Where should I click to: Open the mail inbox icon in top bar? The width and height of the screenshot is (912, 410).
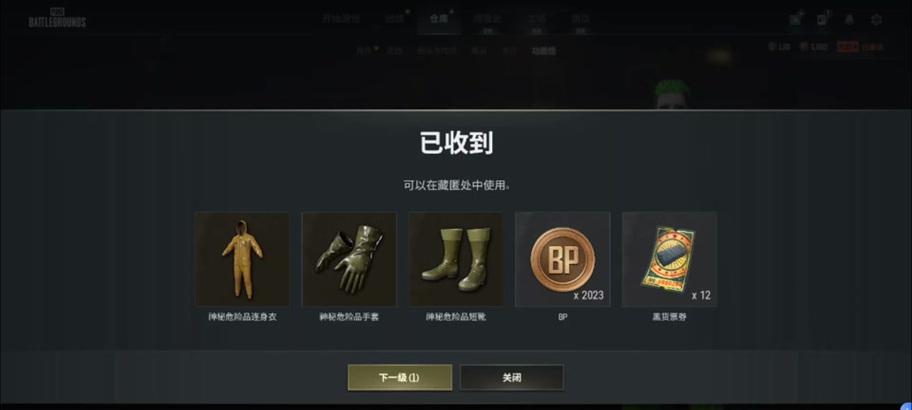[795, 20]
